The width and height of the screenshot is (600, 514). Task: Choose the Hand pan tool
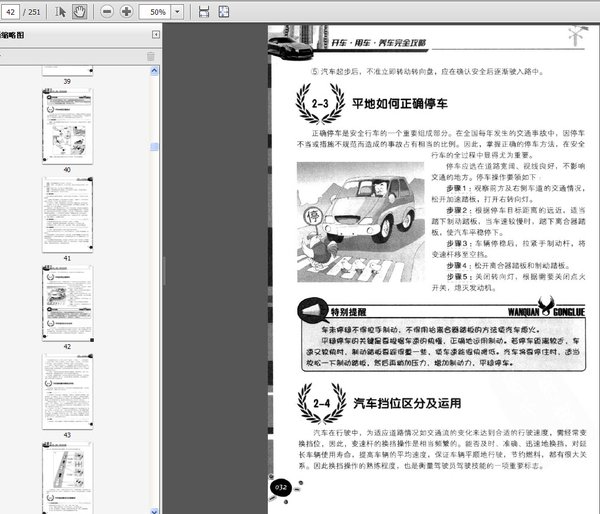(80, 12)
